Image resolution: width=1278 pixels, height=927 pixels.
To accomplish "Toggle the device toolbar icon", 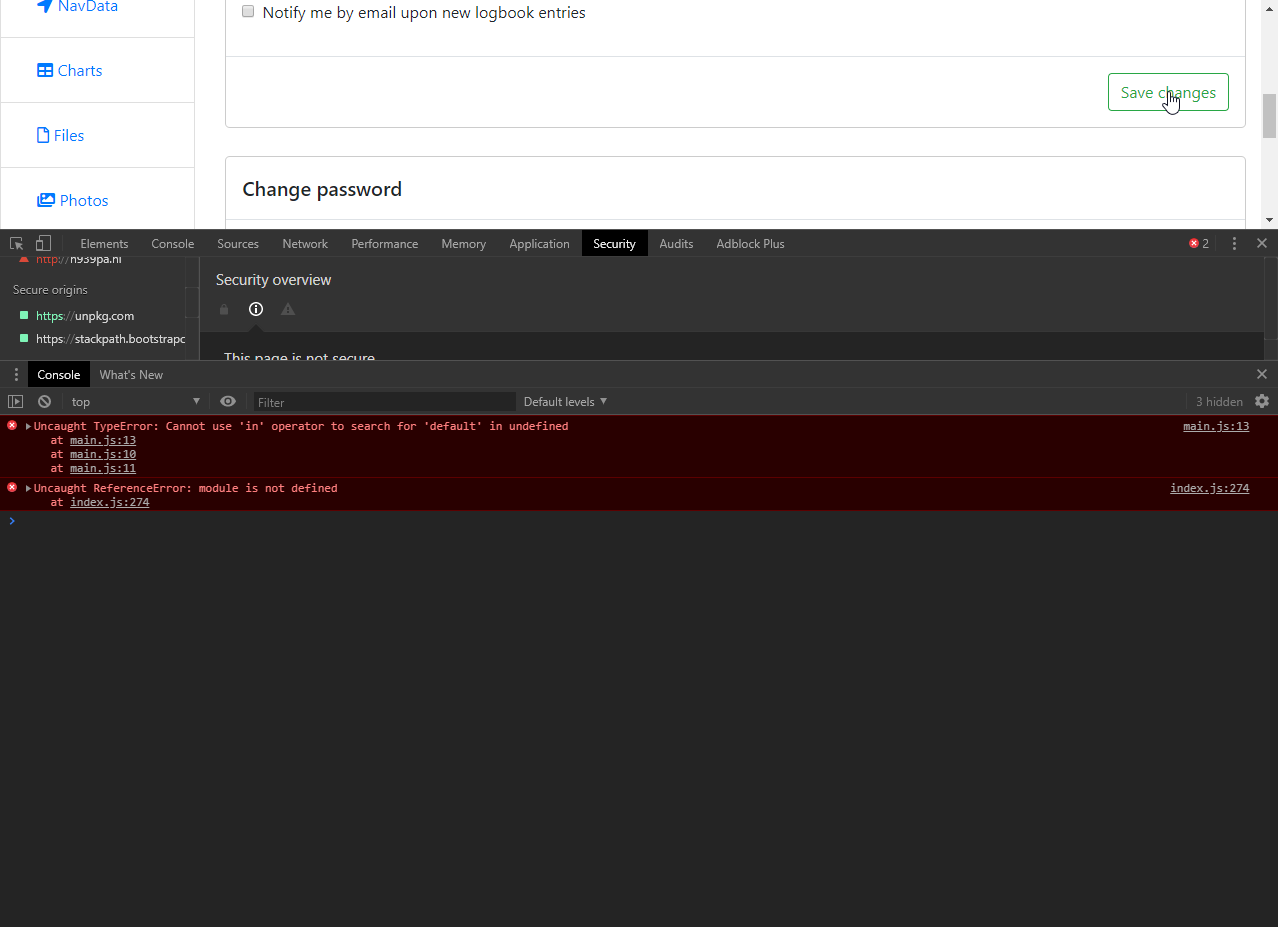I will pos(43,243).
